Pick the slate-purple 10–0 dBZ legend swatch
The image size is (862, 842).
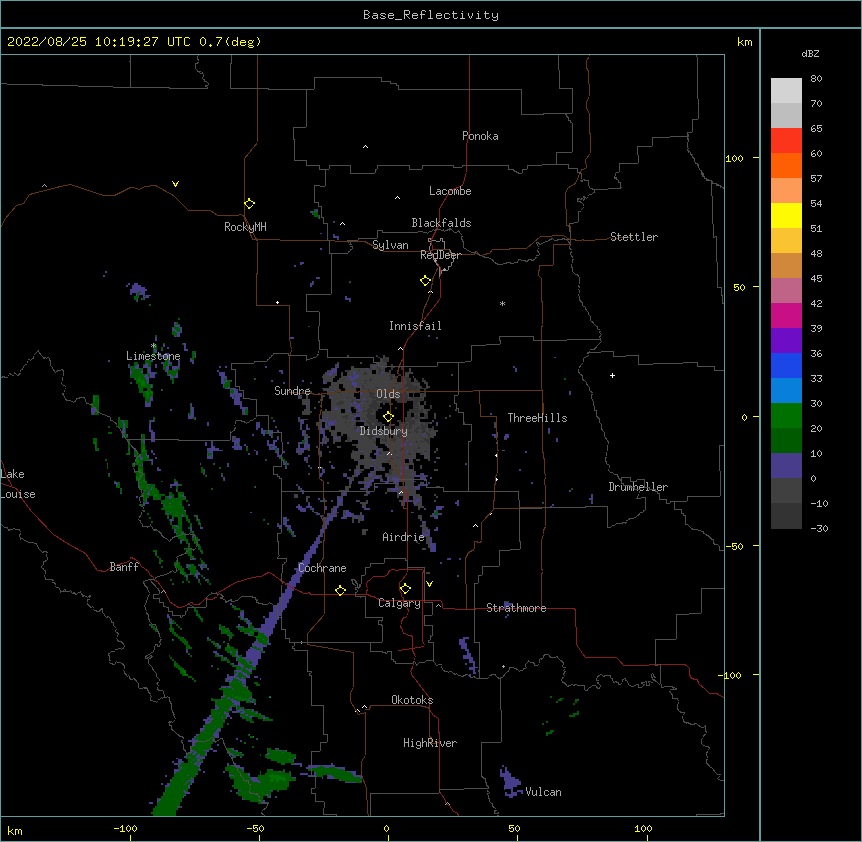coord(786,466)
